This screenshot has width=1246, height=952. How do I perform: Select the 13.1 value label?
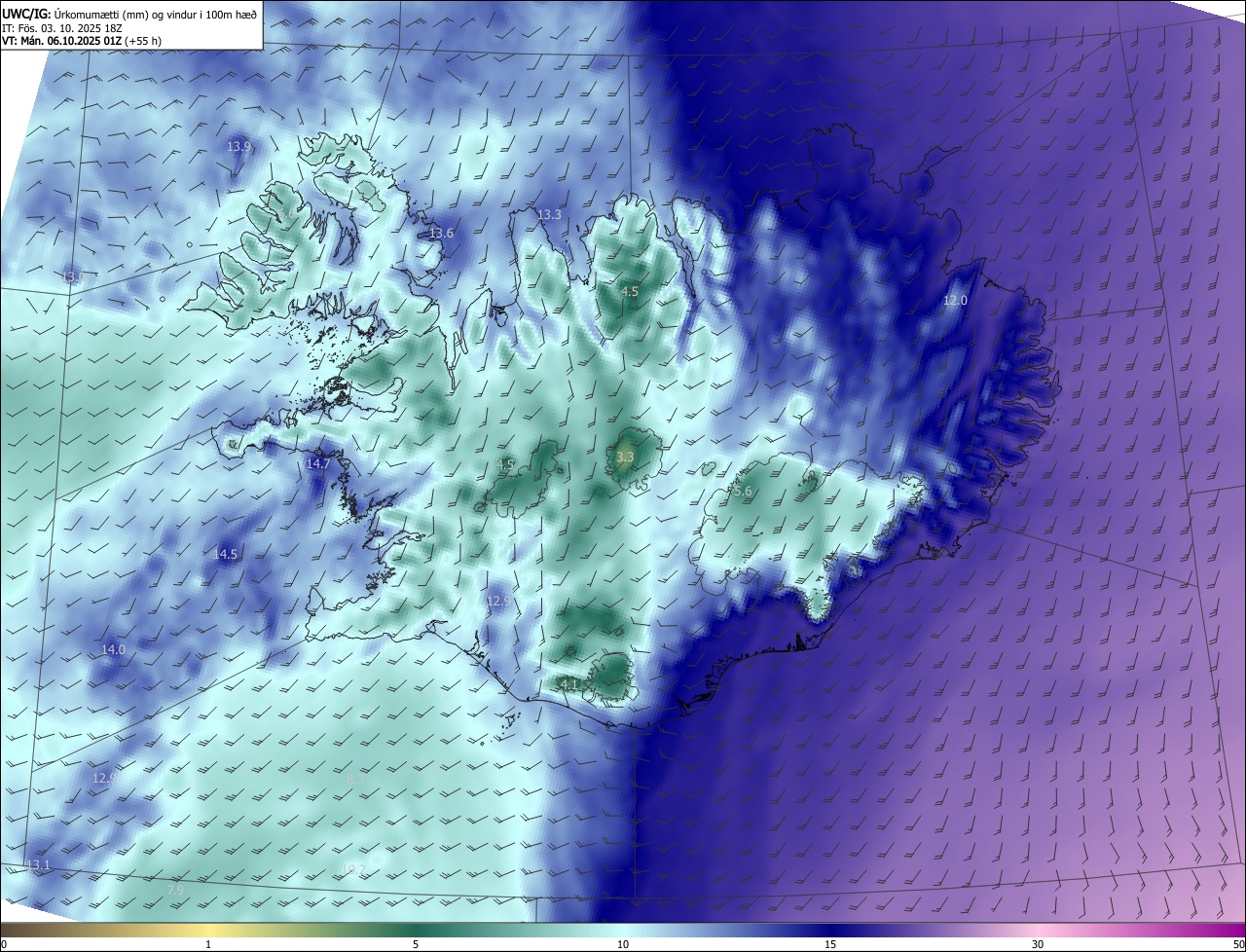pos(38,865)
